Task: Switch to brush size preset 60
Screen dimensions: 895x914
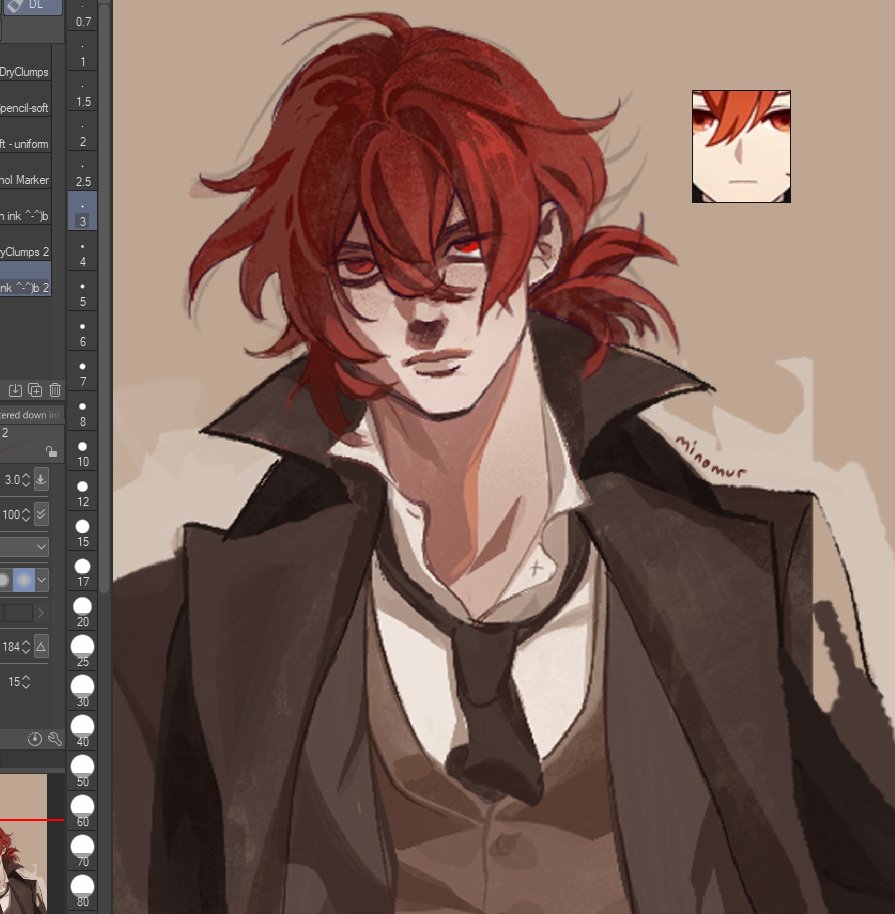Action: 83,812
